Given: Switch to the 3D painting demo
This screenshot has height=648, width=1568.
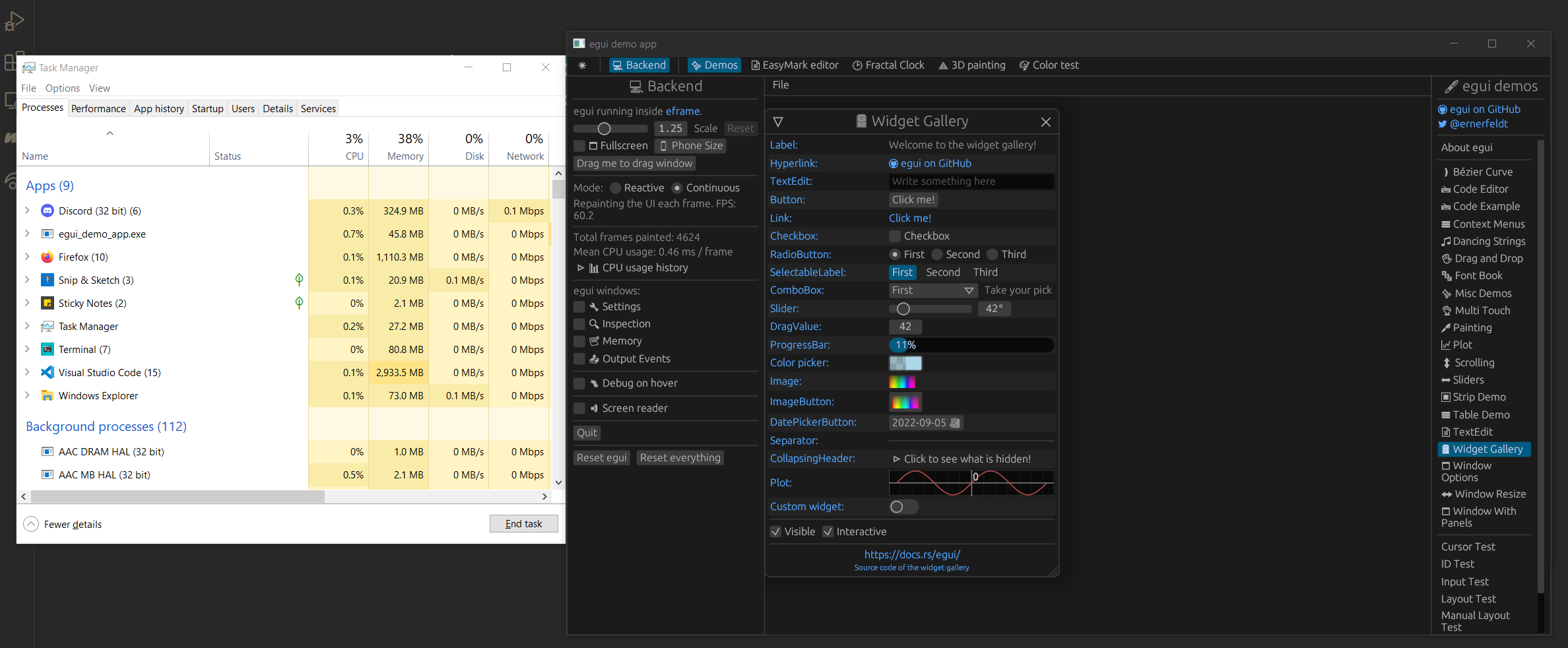Looking at the screenshot, I should coord(971,65).
